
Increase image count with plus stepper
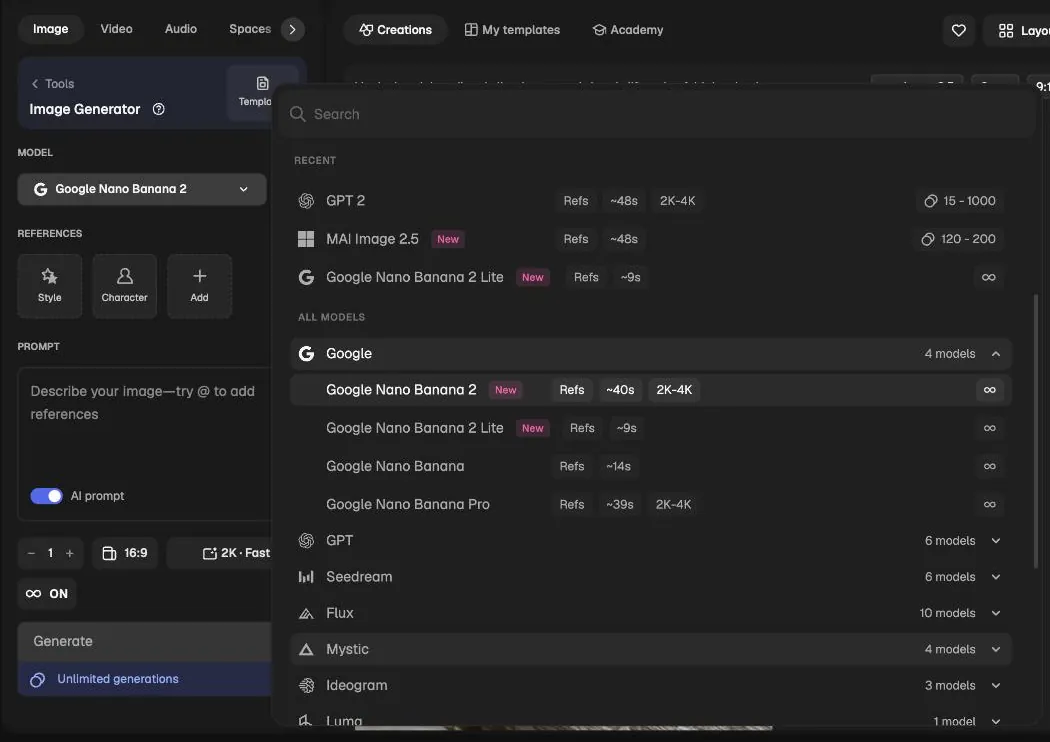70,553
